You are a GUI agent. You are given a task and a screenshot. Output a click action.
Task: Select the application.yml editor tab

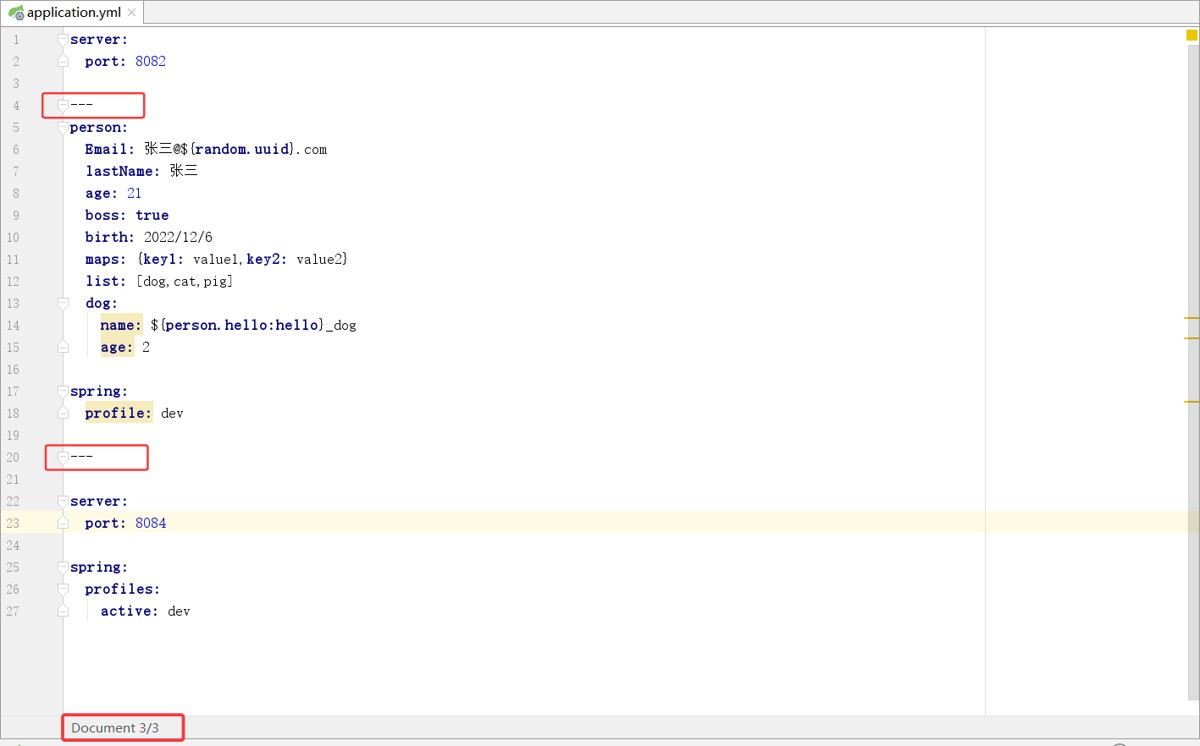(x=72, y=13)
